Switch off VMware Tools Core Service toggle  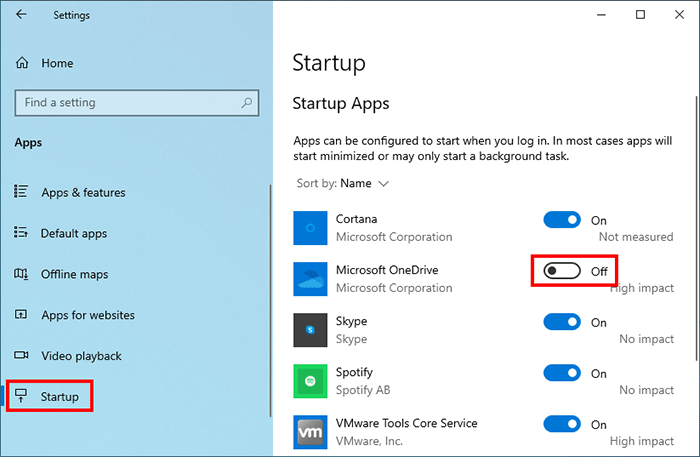click(562, 424)
